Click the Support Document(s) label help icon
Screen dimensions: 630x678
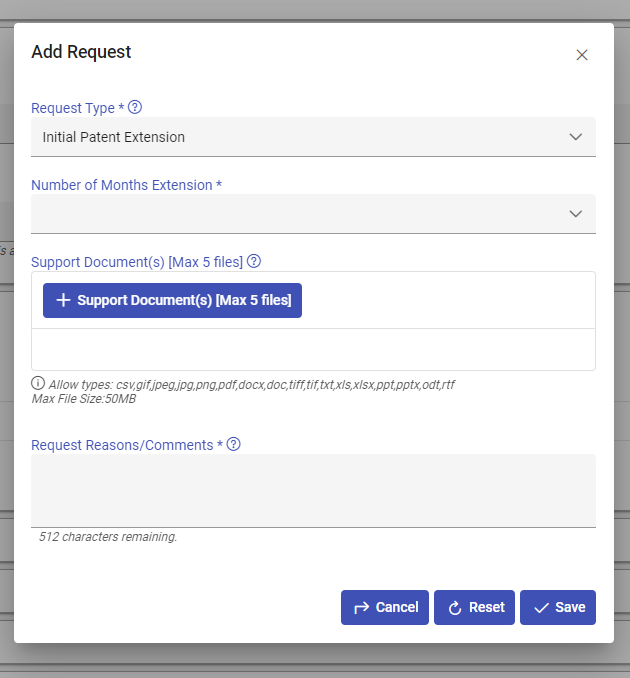pyautogui.click(x=254, y=261)
